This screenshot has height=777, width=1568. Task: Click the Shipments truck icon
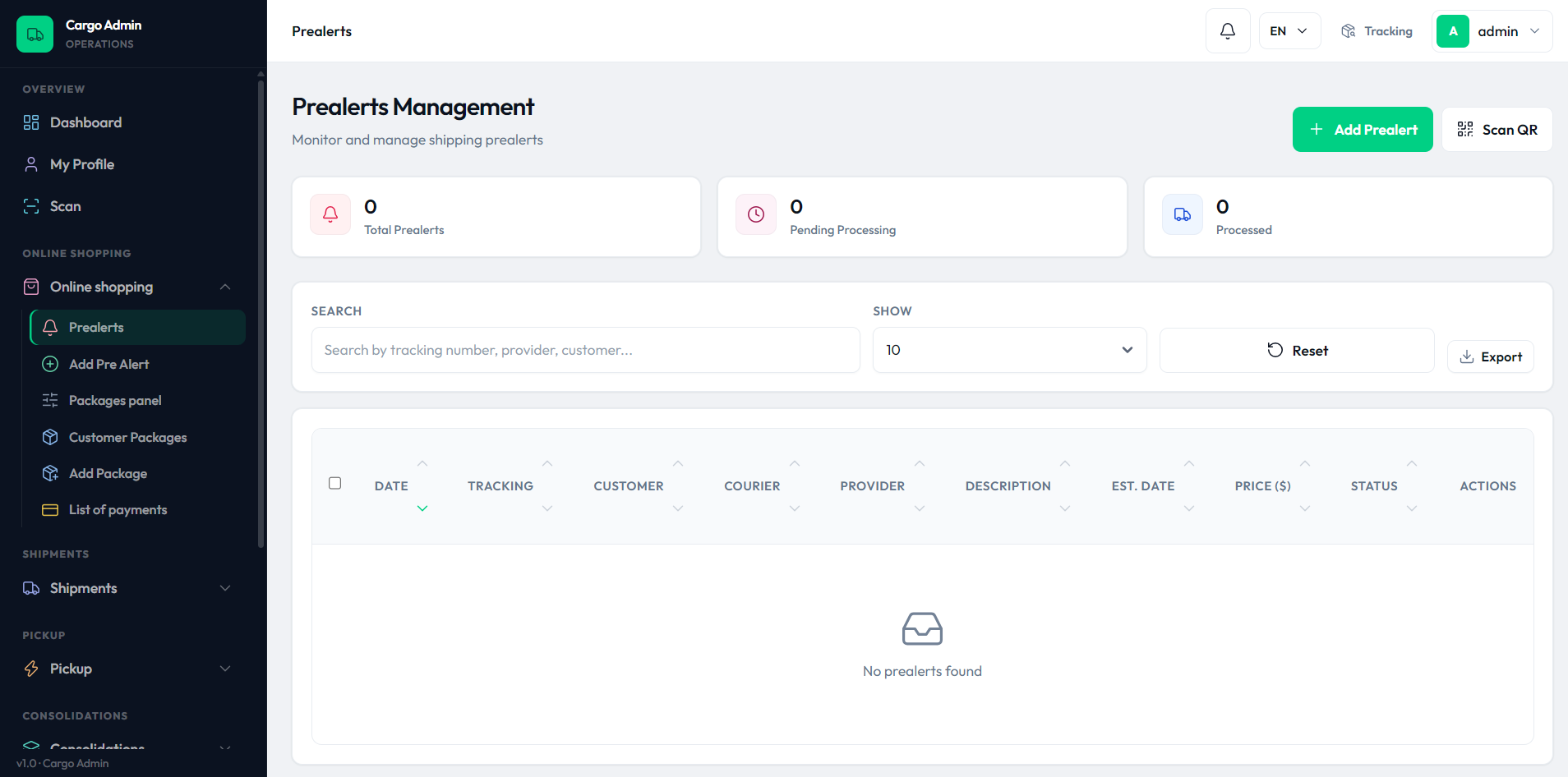tap(31, 588)
